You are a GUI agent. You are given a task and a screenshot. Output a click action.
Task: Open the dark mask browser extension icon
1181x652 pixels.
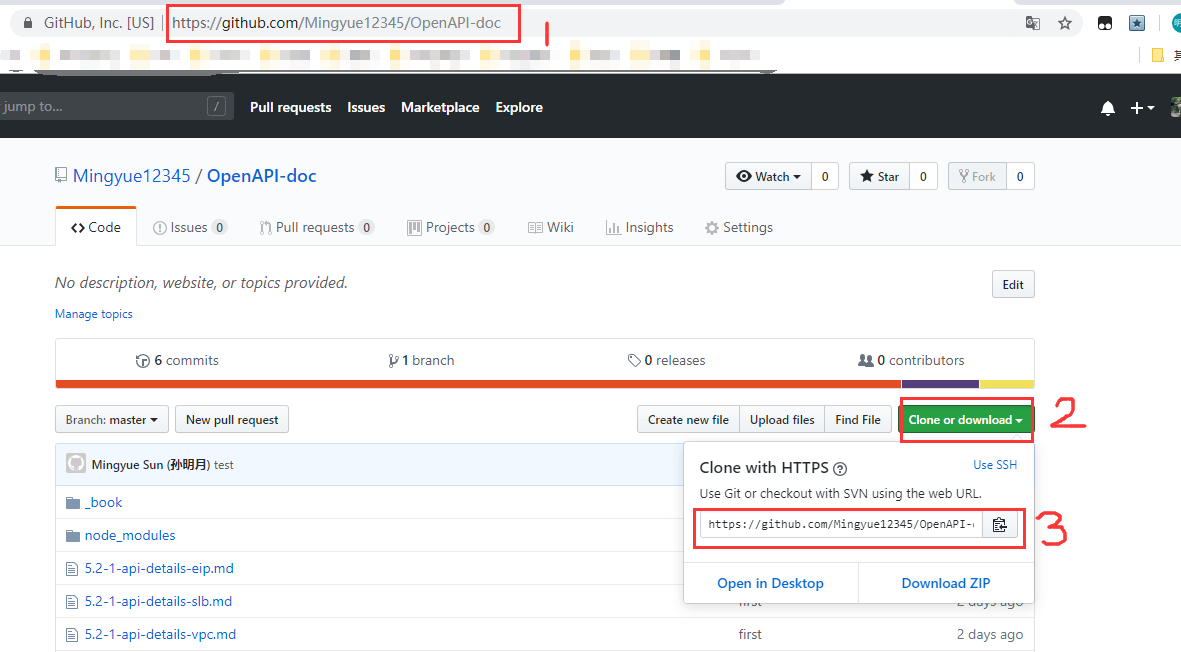(x=1105, y=23)
